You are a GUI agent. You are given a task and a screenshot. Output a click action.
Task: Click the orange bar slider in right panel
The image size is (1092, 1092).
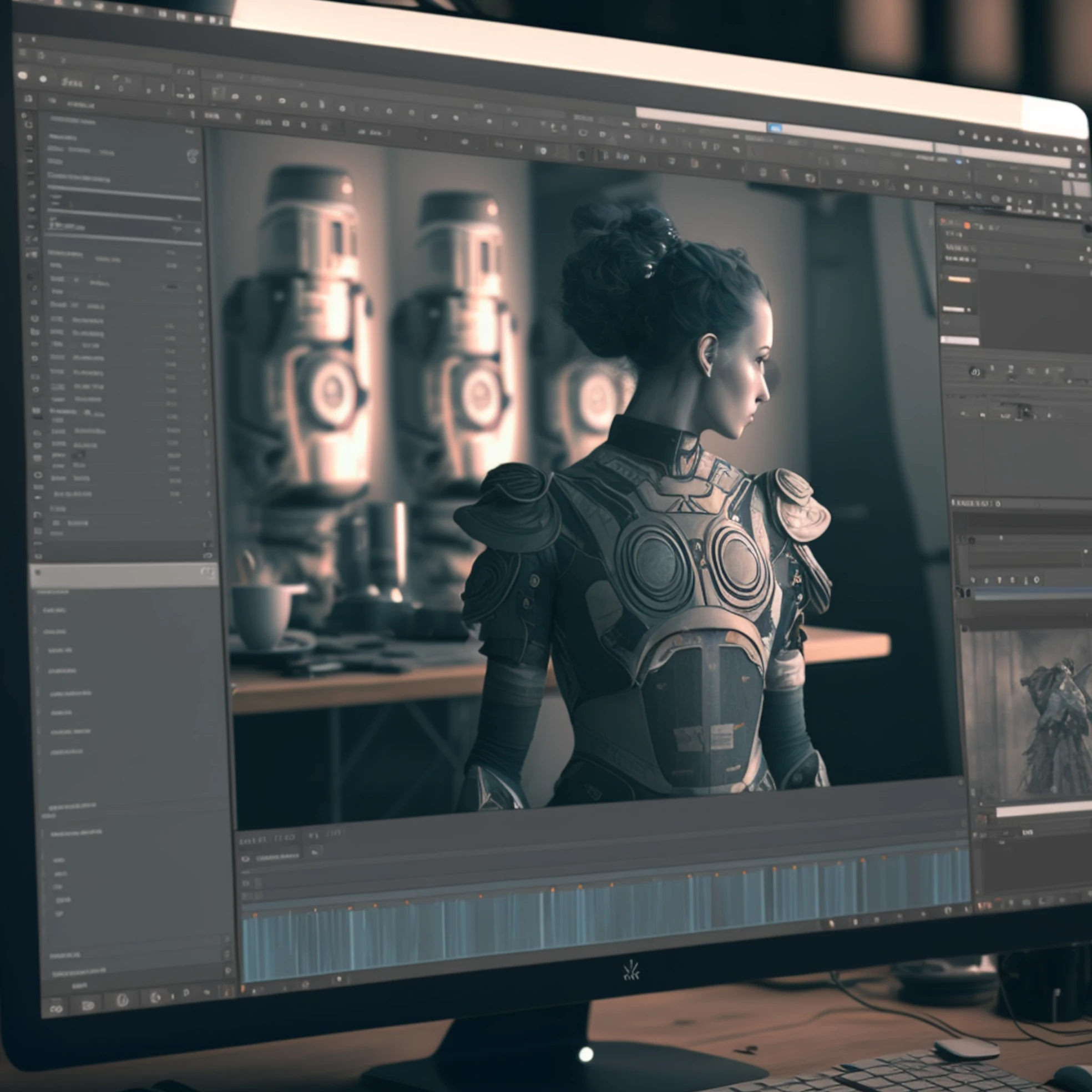[959, 279]
